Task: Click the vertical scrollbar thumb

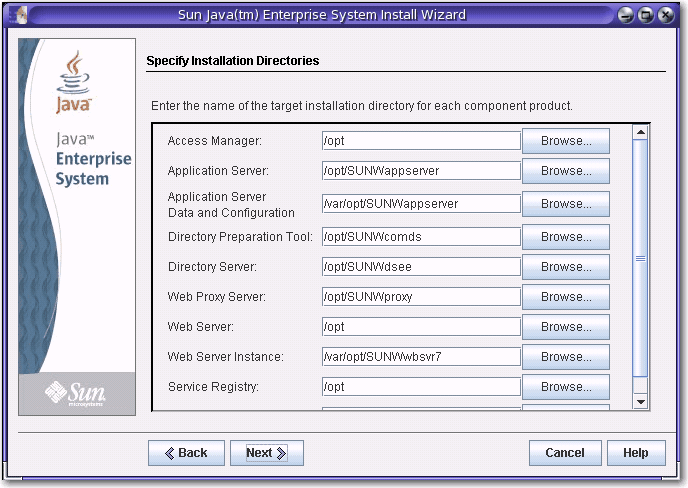Action: tap(641, 258)
